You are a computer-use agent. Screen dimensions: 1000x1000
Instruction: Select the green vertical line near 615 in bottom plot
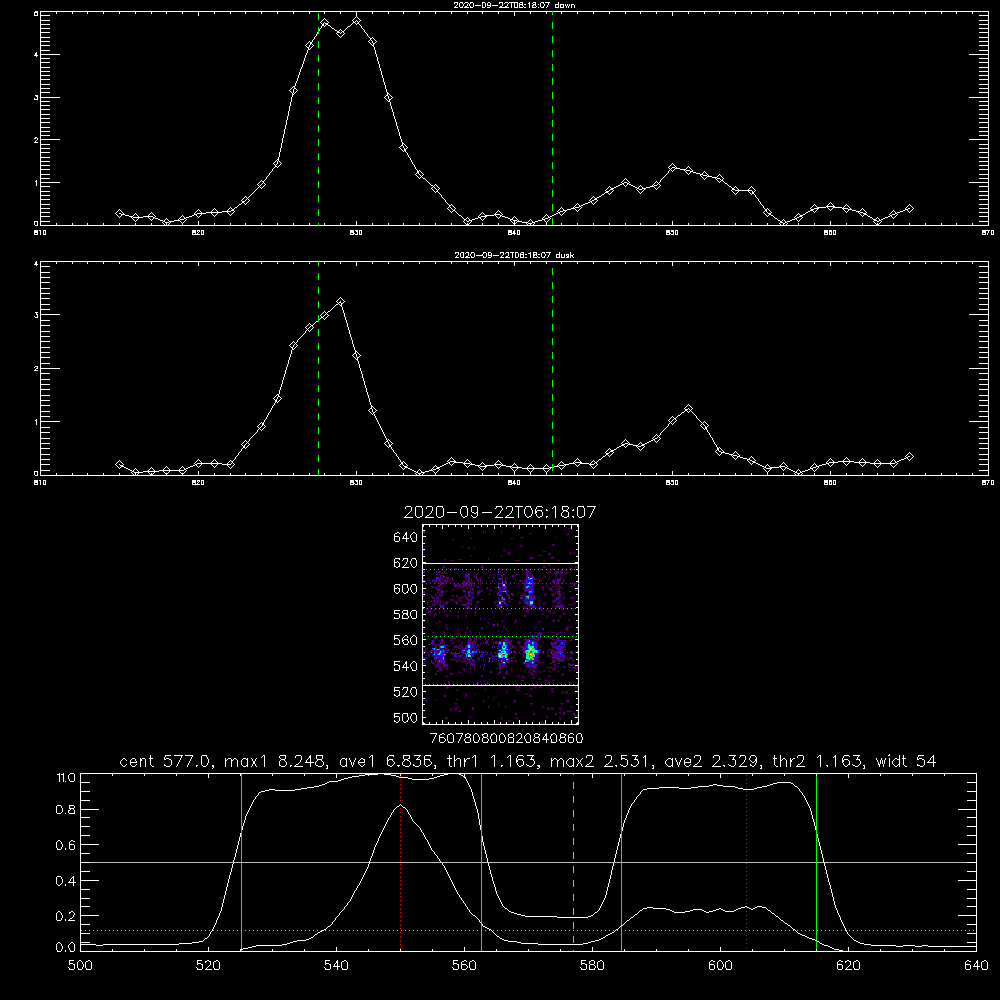[x=816, y=862]
